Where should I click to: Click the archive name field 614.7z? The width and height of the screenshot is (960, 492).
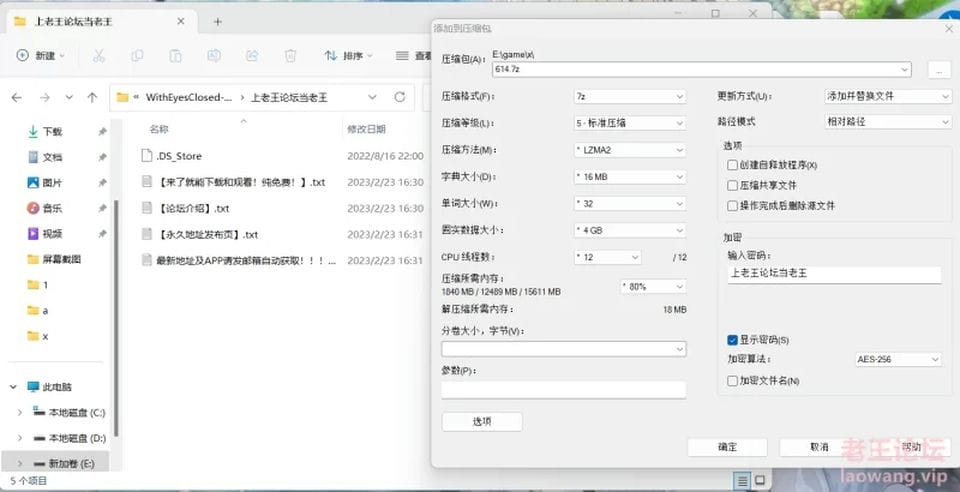click(x=702, y=69)
